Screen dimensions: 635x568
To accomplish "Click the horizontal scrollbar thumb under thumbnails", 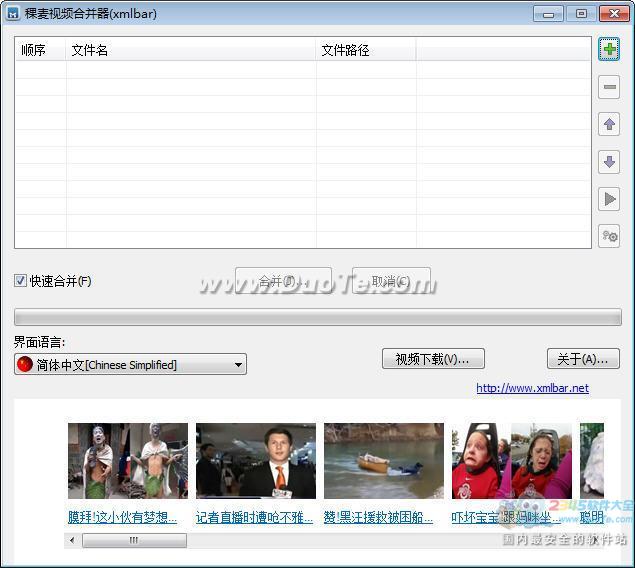I will pos(134,540).
